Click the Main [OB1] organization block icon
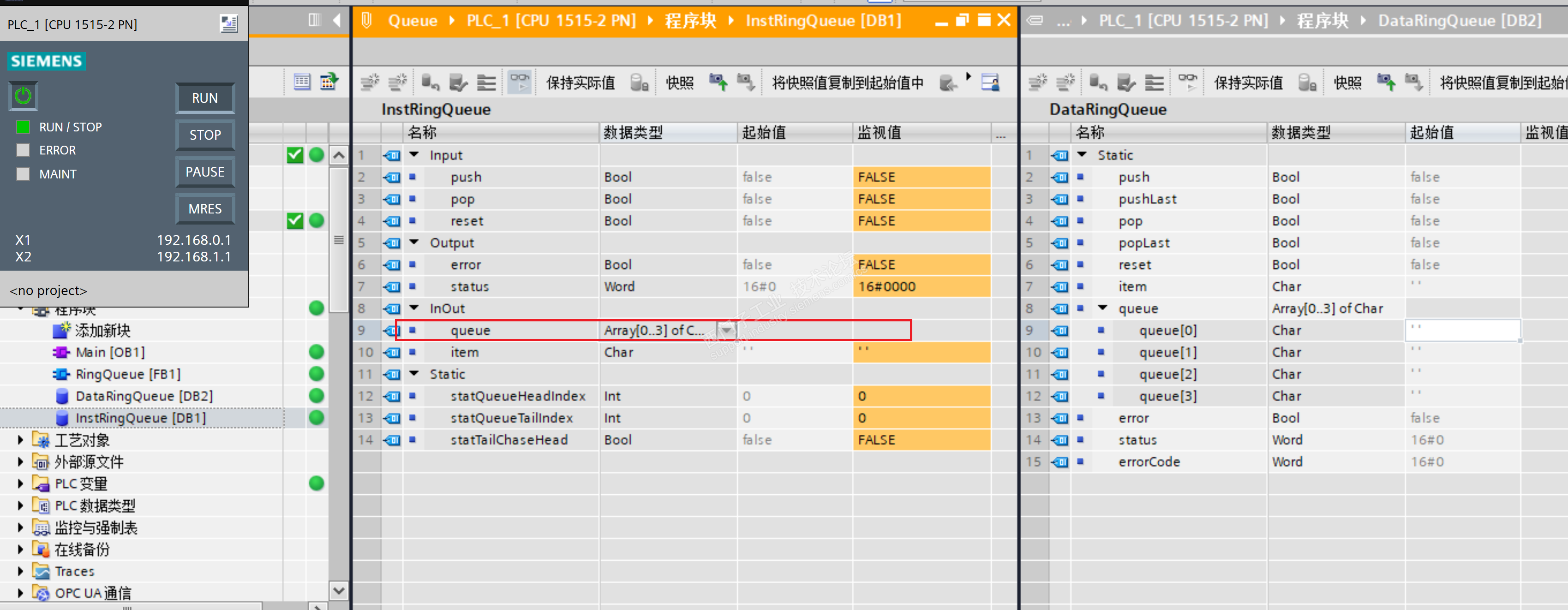Viewport: 1568px width, 610px height. click(x=61, y=353)
